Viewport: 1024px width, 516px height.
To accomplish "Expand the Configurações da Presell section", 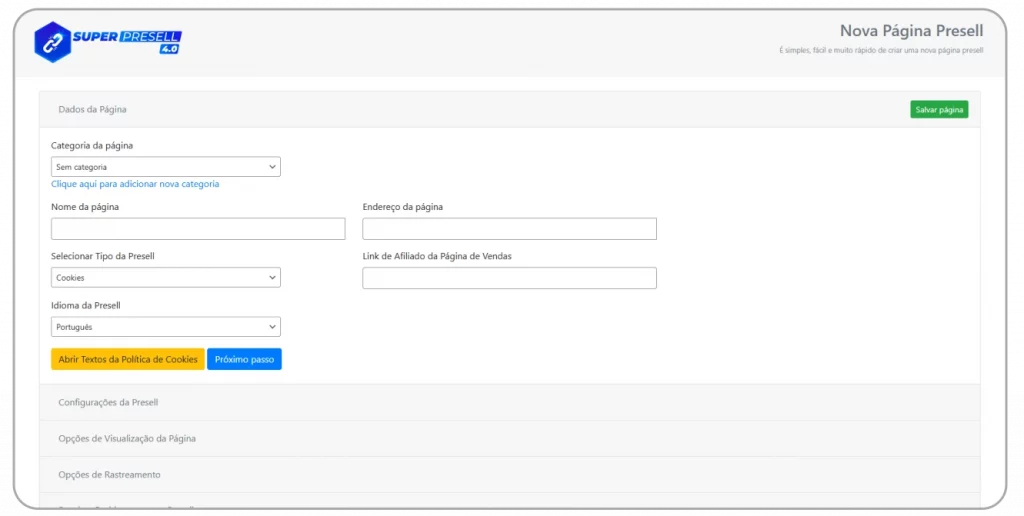I will click(x=108, y=402).
